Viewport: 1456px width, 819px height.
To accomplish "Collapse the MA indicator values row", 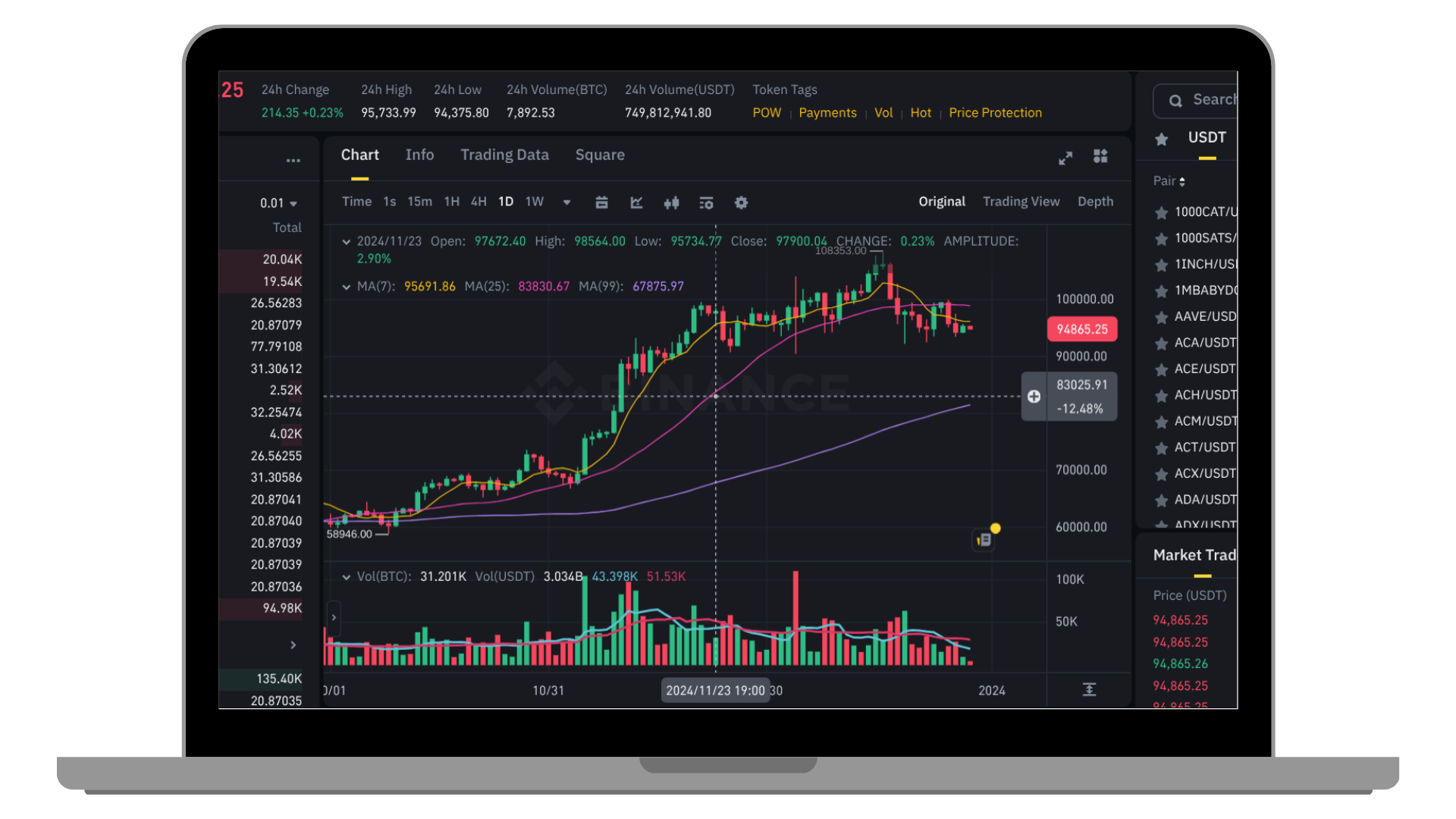I will pos(347,287).
